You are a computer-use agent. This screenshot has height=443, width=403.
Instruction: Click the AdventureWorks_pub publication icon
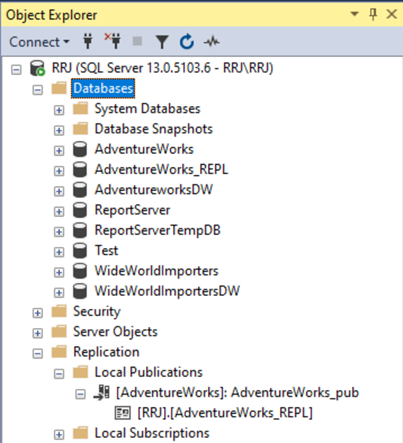tap(102, 393)
